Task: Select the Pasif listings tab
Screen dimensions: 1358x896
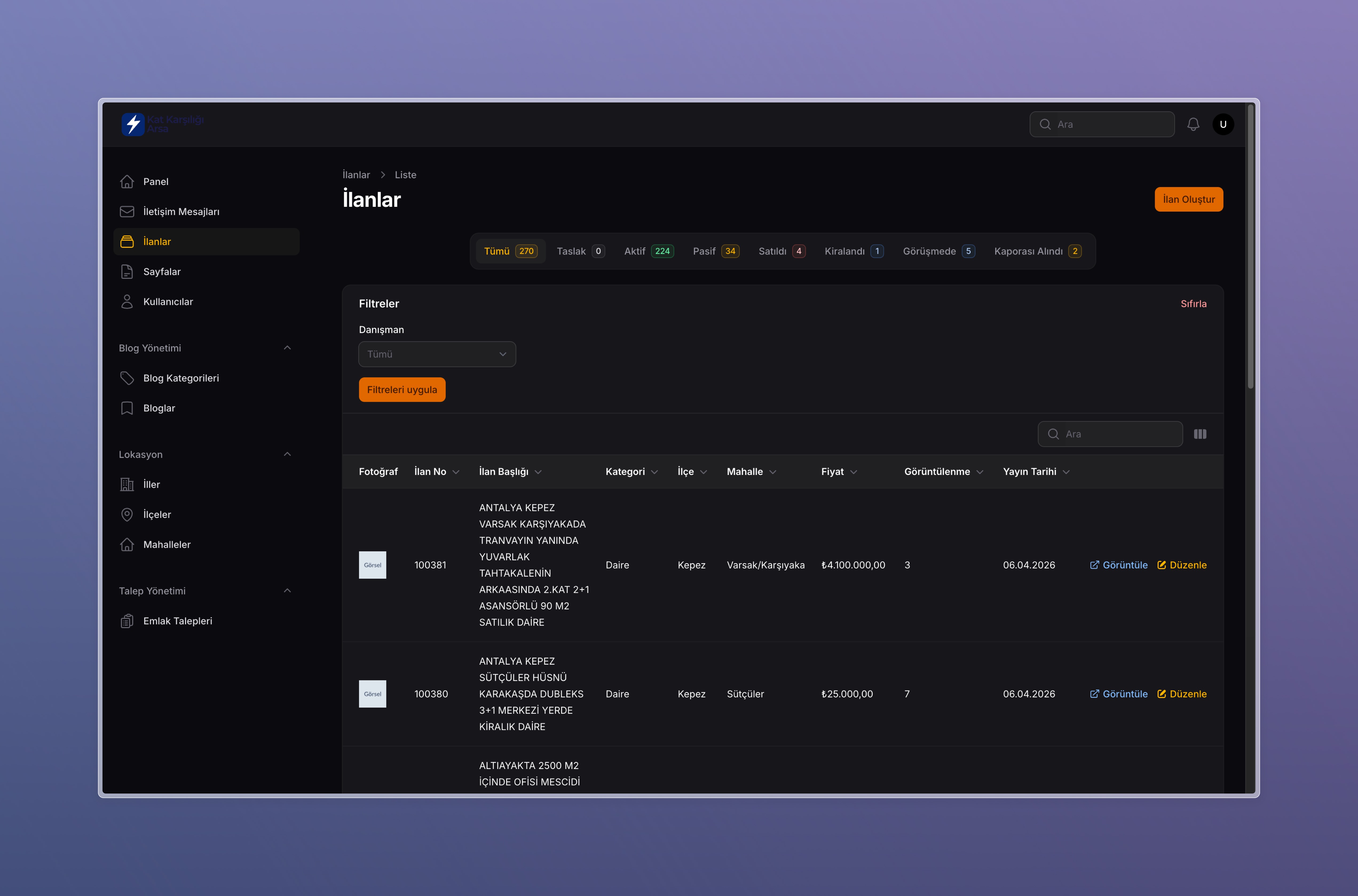Action: [x=715, y=251]
